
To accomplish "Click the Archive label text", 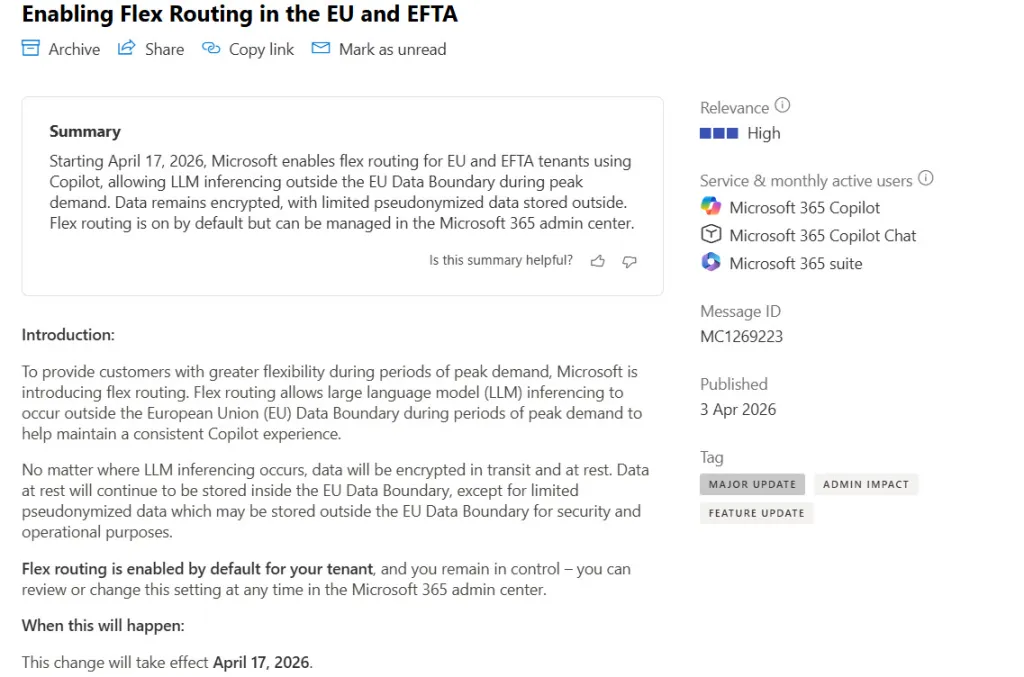I will pyautogui.click(x=74, y=49).
